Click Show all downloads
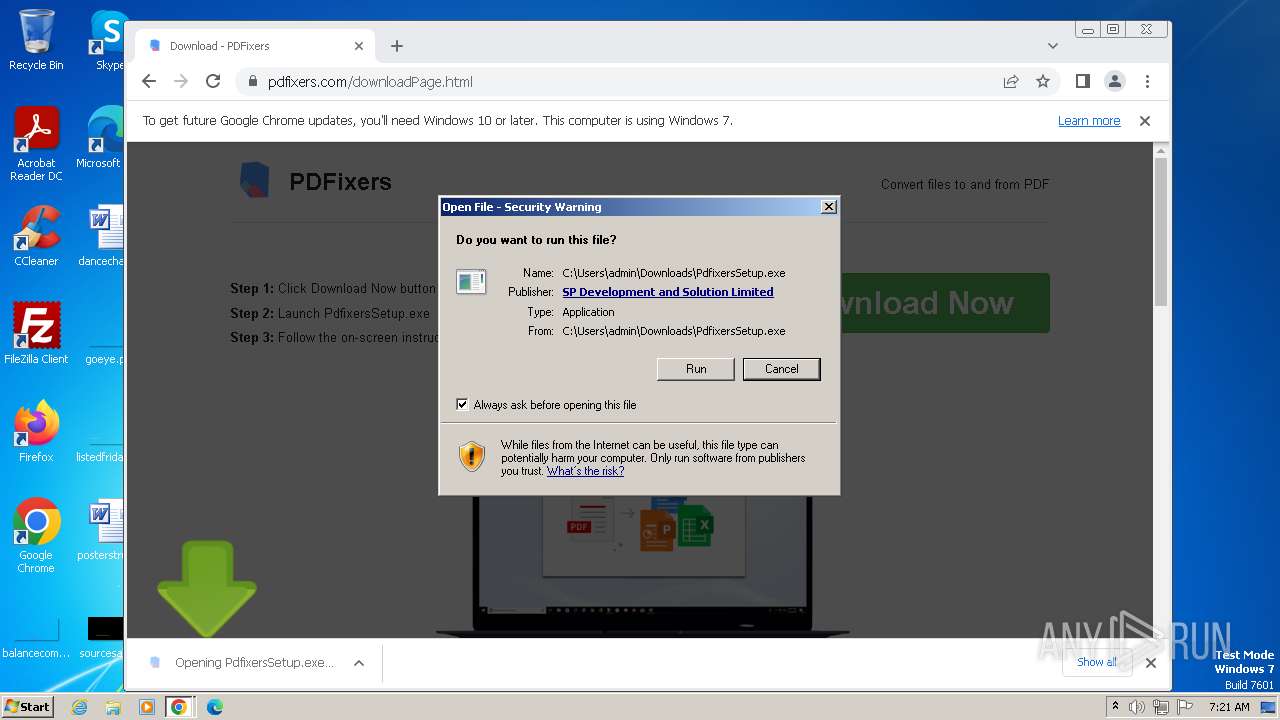The width and height of the screenshot is (1280, 720). coord(1097,662)
